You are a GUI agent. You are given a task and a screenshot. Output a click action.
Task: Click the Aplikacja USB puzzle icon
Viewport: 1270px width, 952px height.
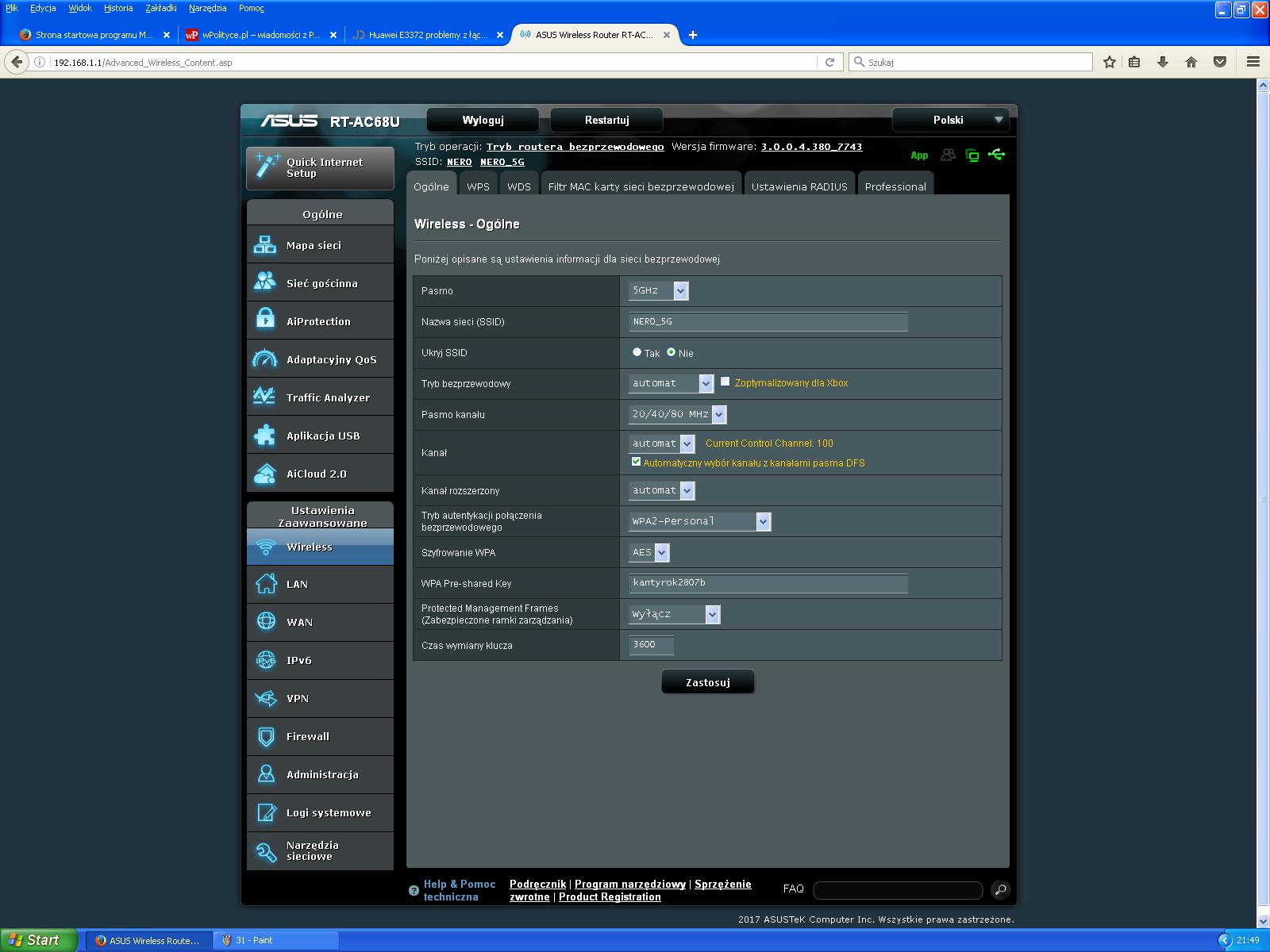[264, 435]
